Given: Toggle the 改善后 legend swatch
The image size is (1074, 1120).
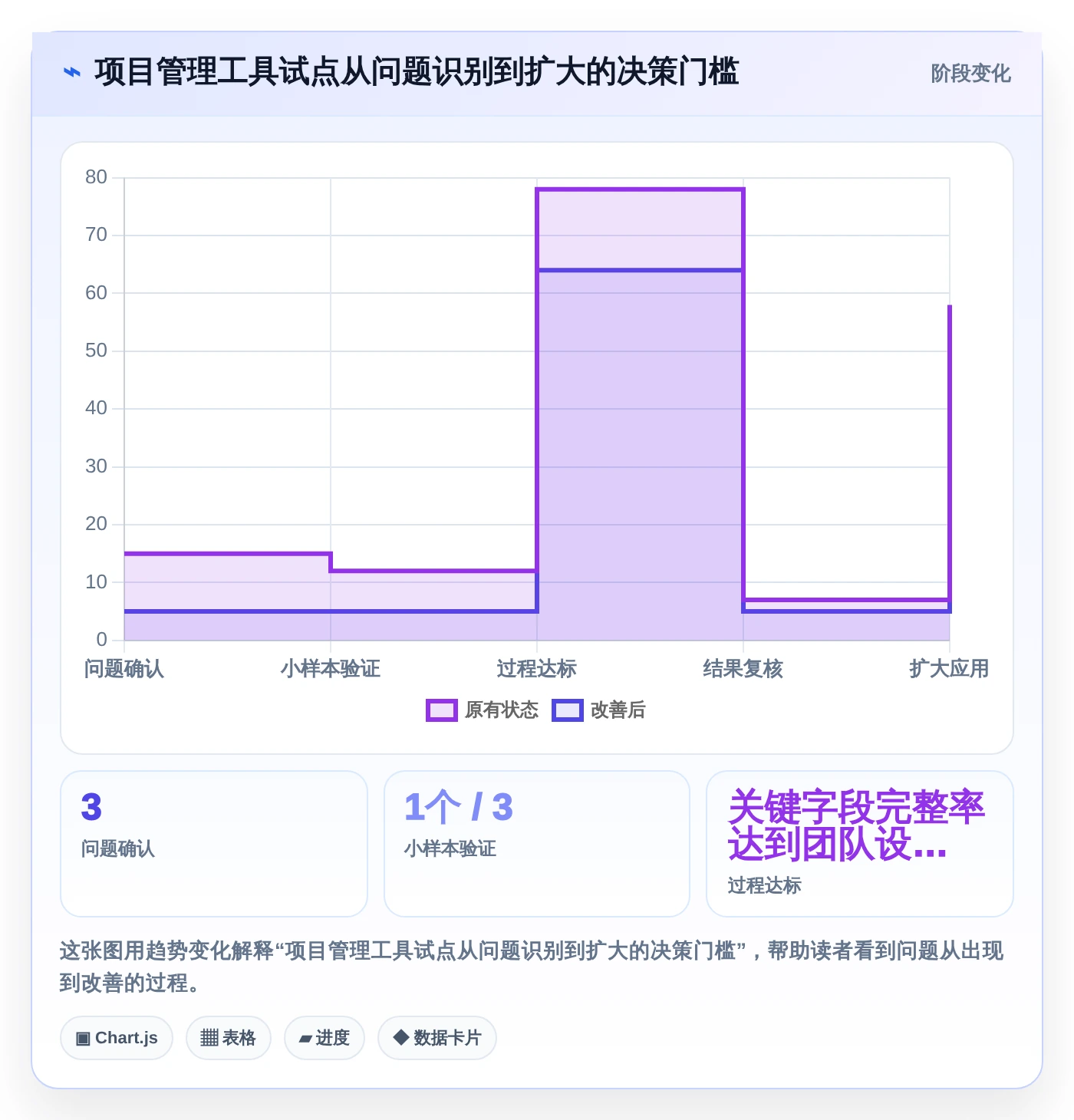Looking at the screenshot, I should point(567,710).
